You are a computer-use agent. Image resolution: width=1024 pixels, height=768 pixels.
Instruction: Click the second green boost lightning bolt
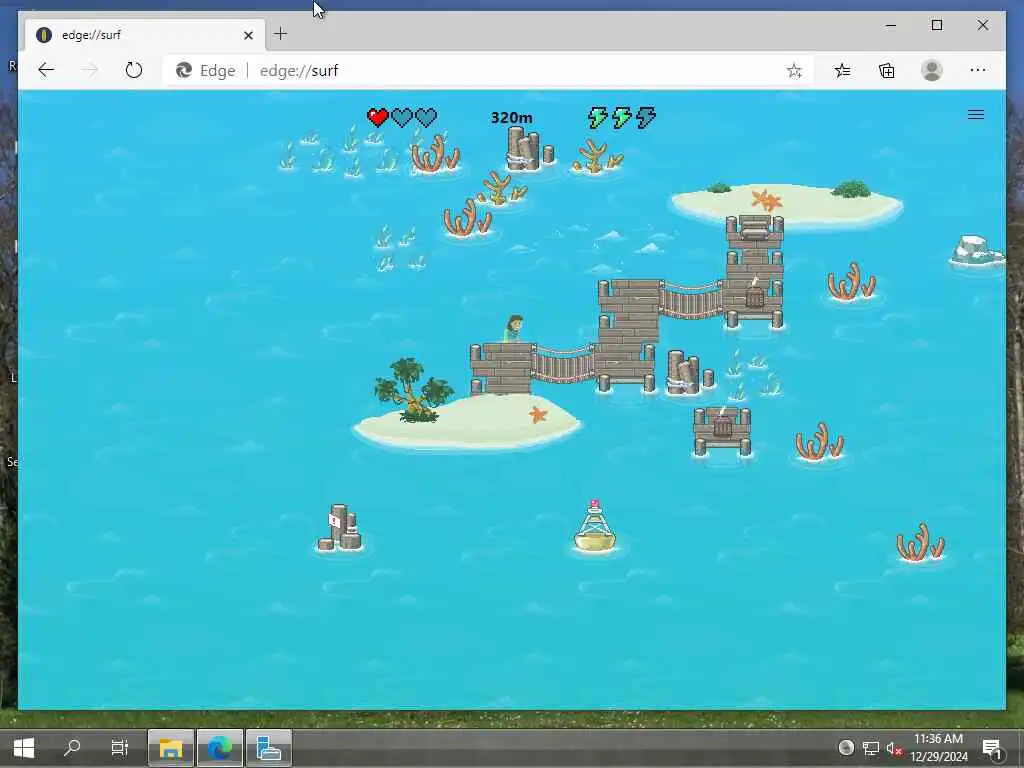[621, 118]
